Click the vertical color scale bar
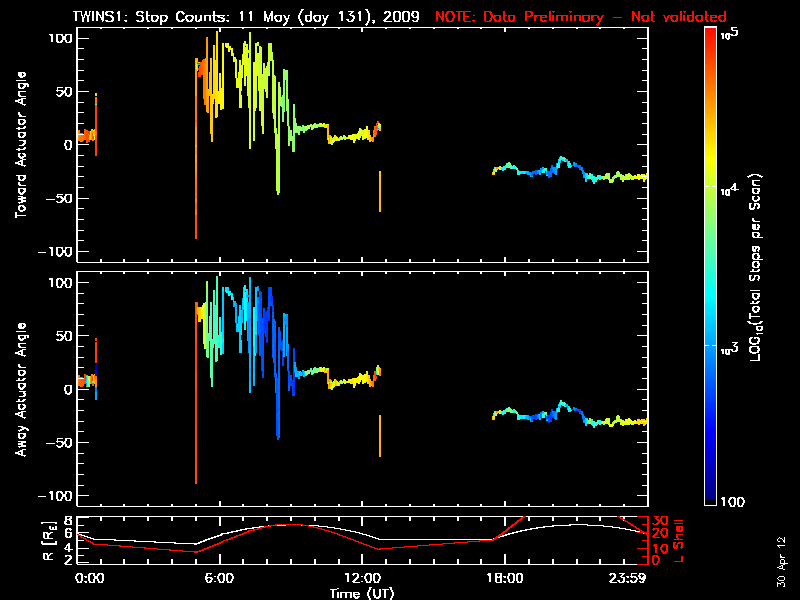Image resolution: width=800 pixels, height=600 pixels. tap(711, 266)
